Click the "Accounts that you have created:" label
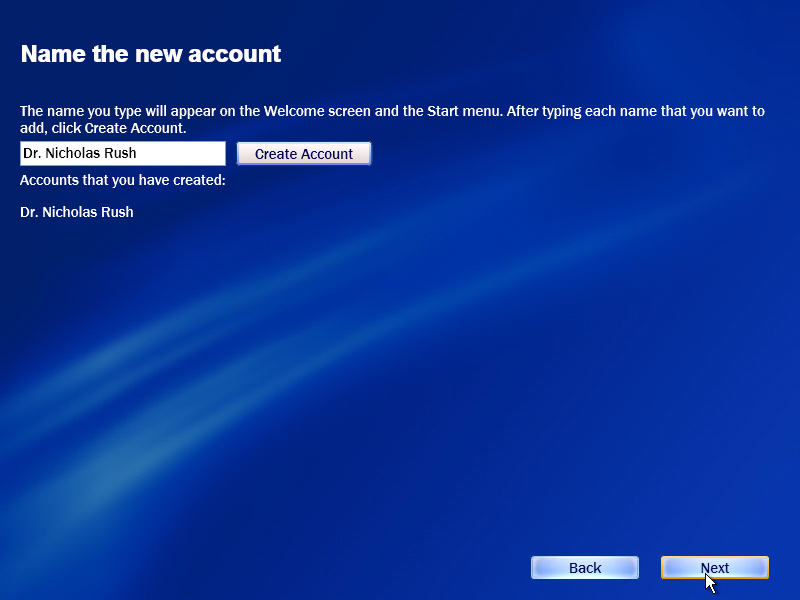 tap(122, 180)
